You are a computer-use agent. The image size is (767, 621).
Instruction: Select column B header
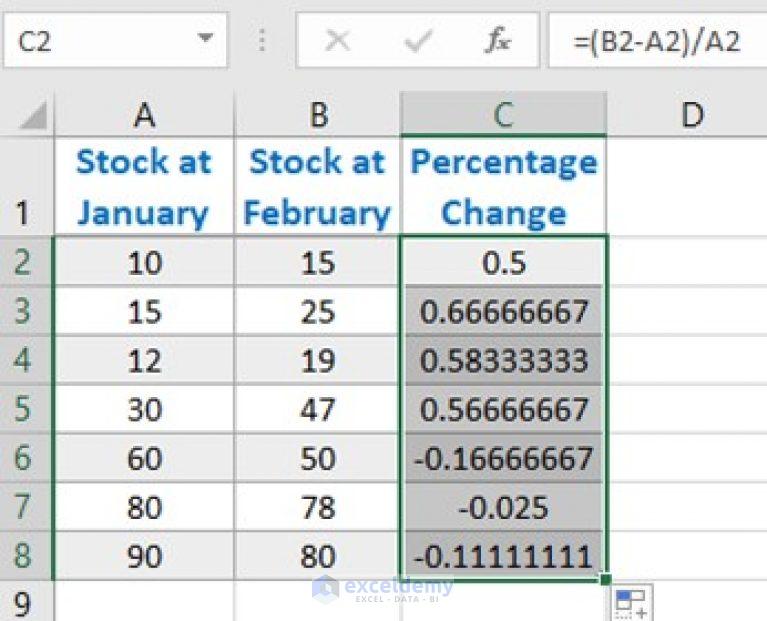pyautogui.click(x=317, y=115)
